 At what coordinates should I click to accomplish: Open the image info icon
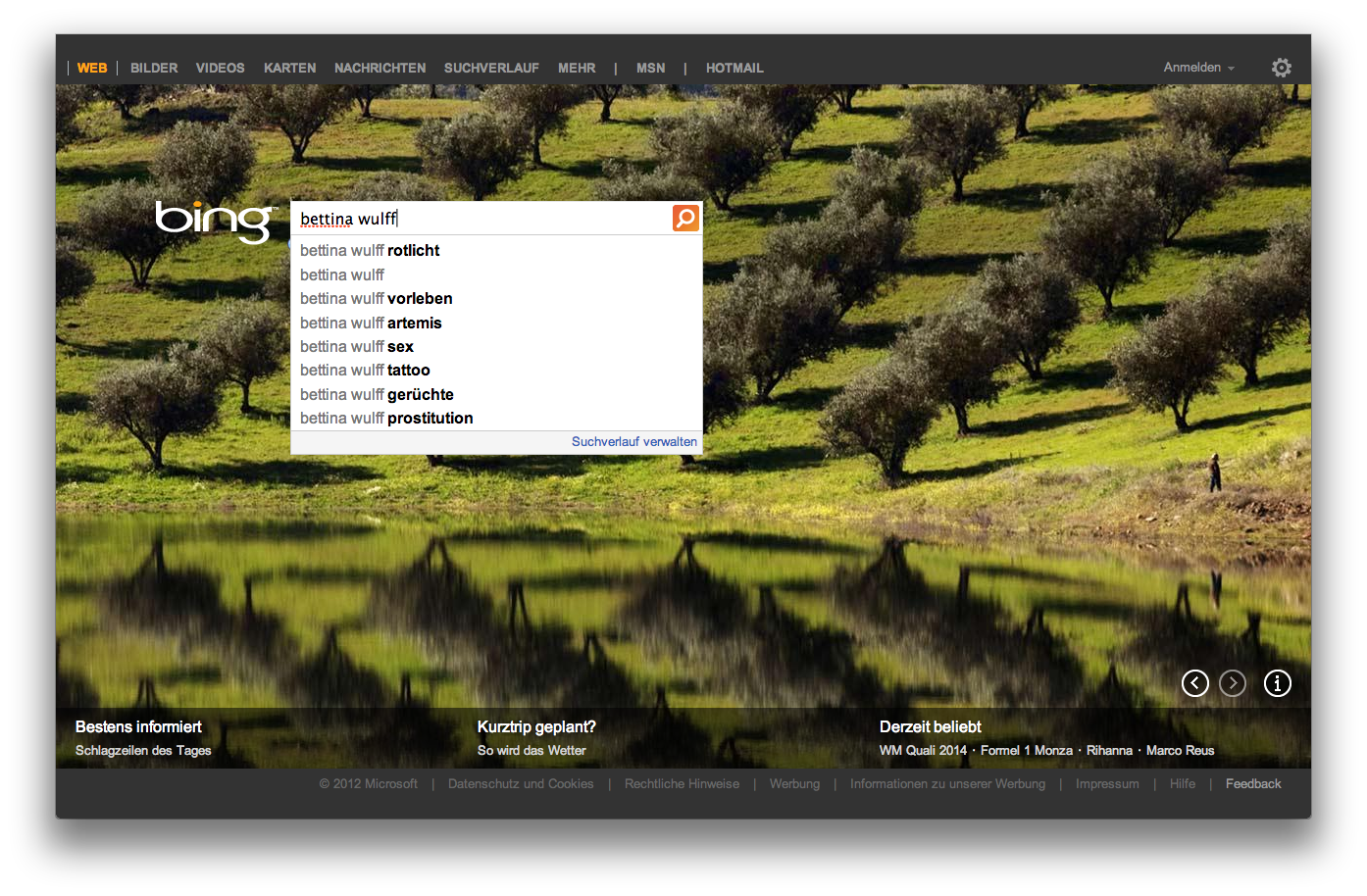click(x=1277, y=683)
